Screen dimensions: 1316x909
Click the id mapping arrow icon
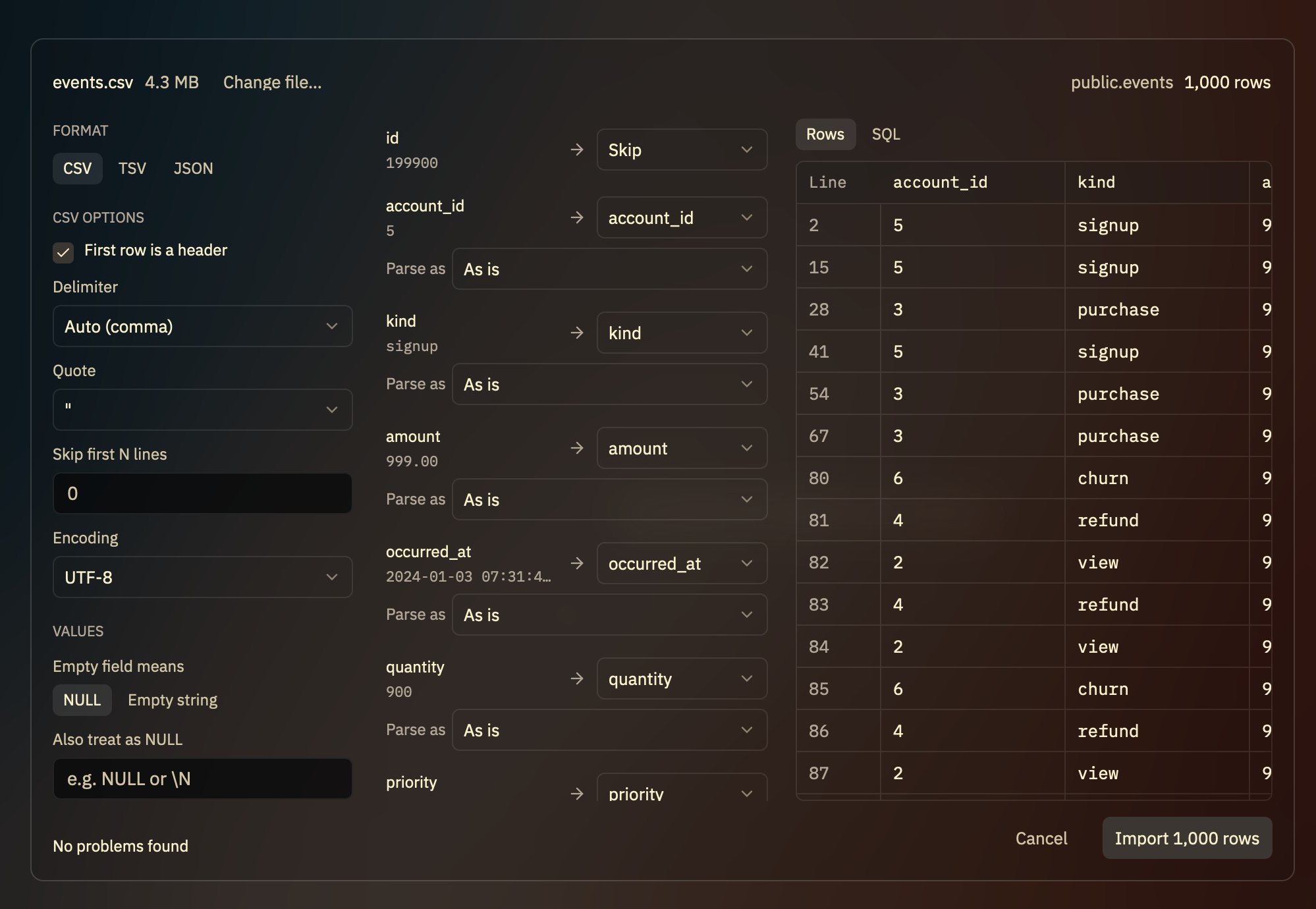click(577, 150)
